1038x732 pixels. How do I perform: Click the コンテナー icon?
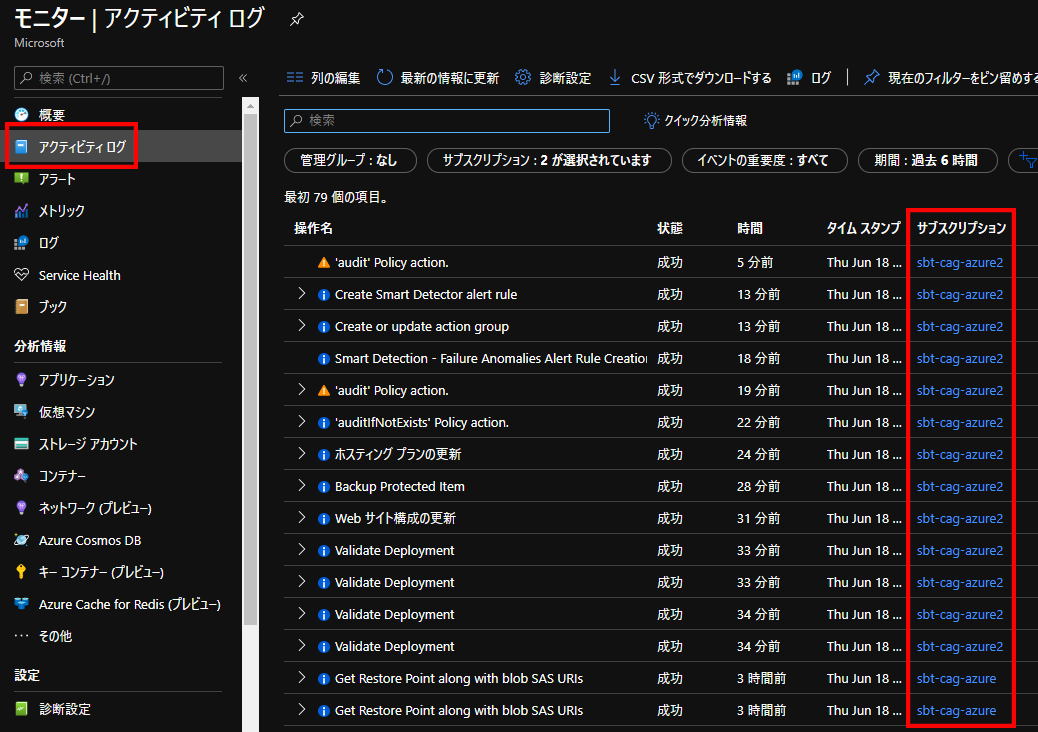[x=22, y=475]
